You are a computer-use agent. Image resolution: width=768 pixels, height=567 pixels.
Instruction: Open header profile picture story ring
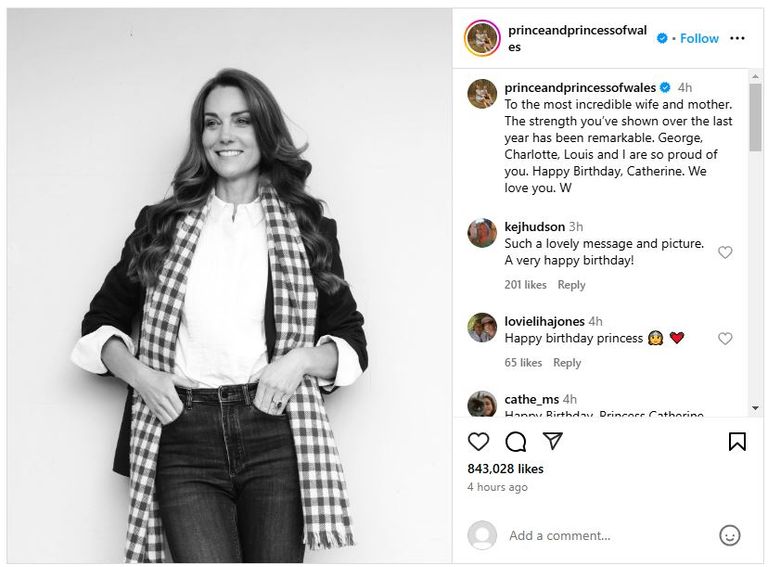(482, 38)
